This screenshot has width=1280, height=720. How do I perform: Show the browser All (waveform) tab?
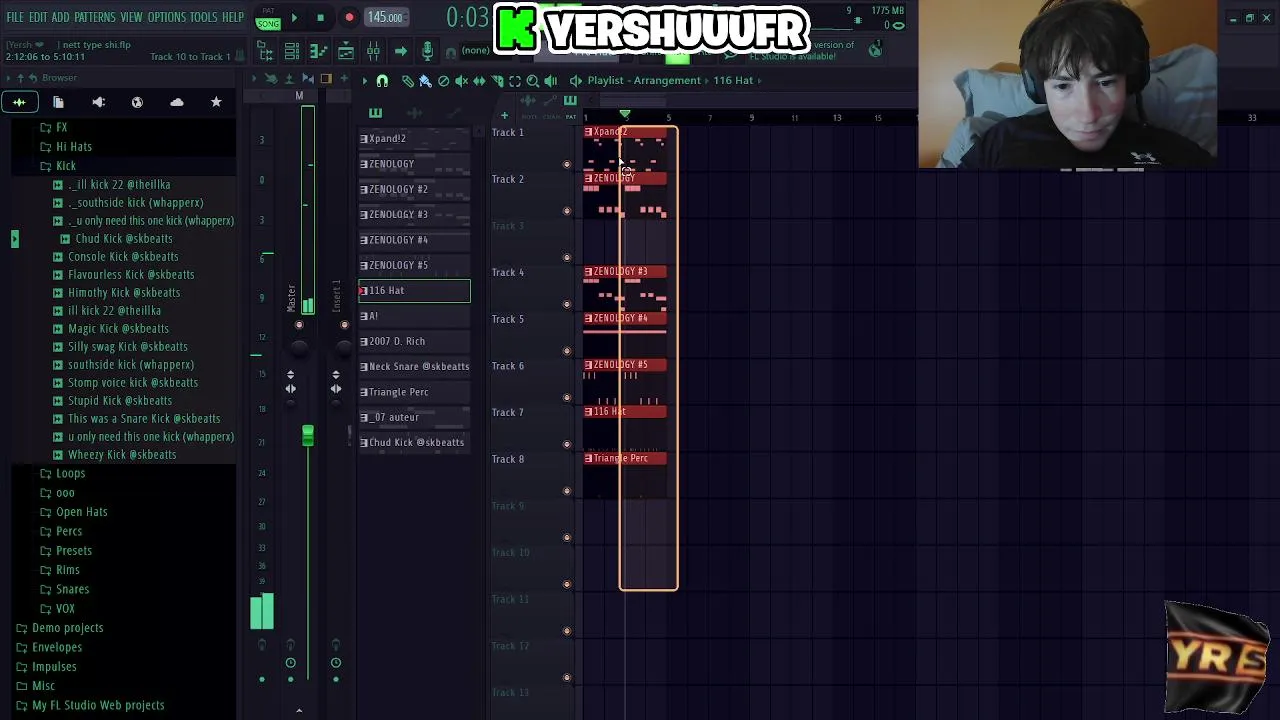tap(19, 102)
